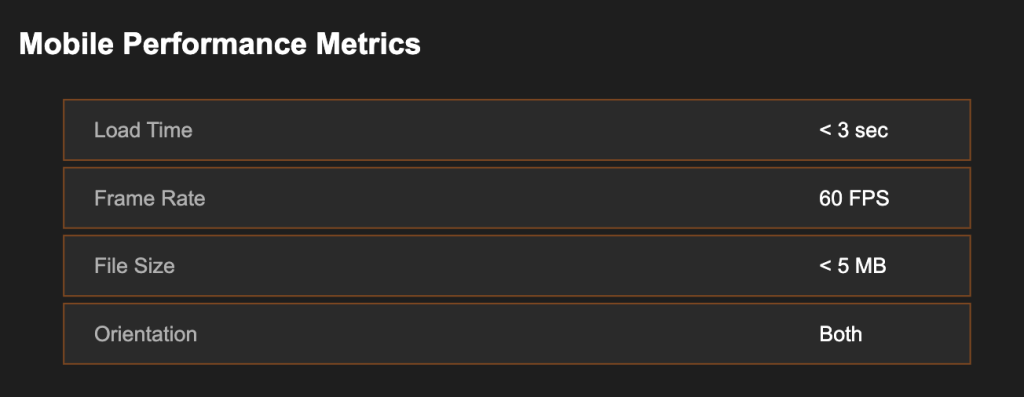The height and width of the screenshot is (397, 1024).
Task: Click the Mobile Performance Metrics heading
Action: pos(219,44)
